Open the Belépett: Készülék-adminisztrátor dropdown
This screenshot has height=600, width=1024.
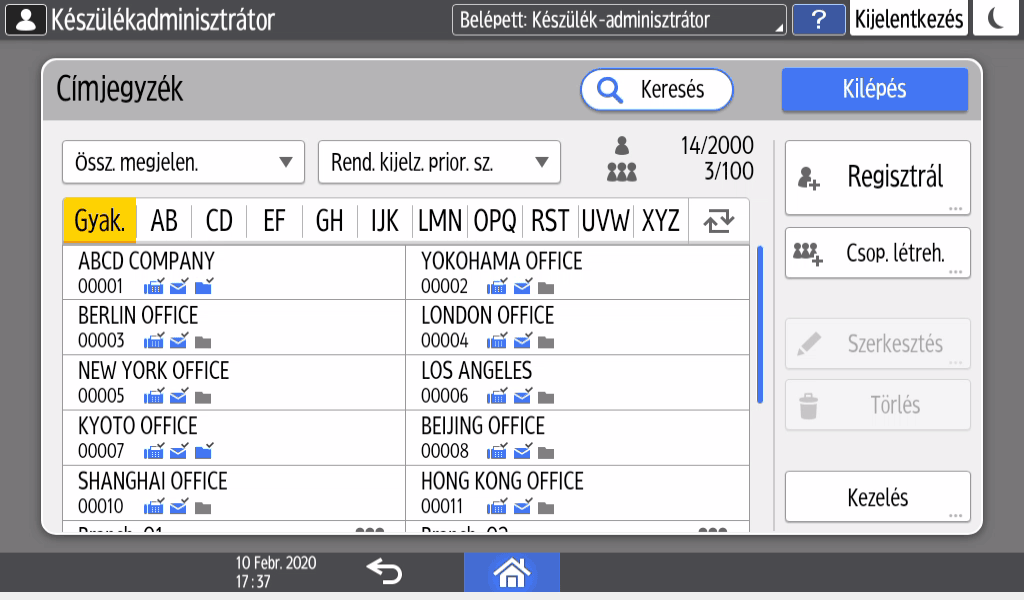619,19
